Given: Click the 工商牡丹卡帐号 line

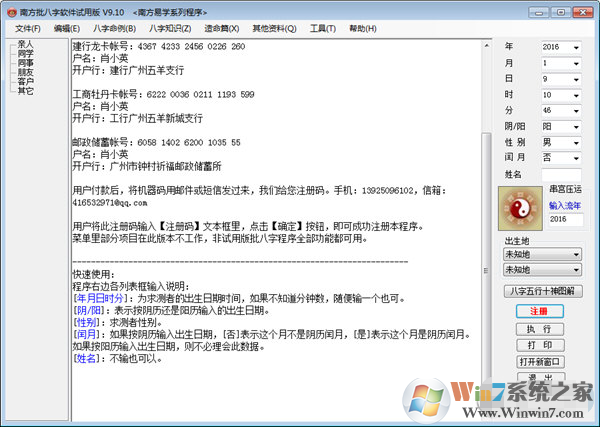Looking at the screenshot, I should (x=163, y=95).
